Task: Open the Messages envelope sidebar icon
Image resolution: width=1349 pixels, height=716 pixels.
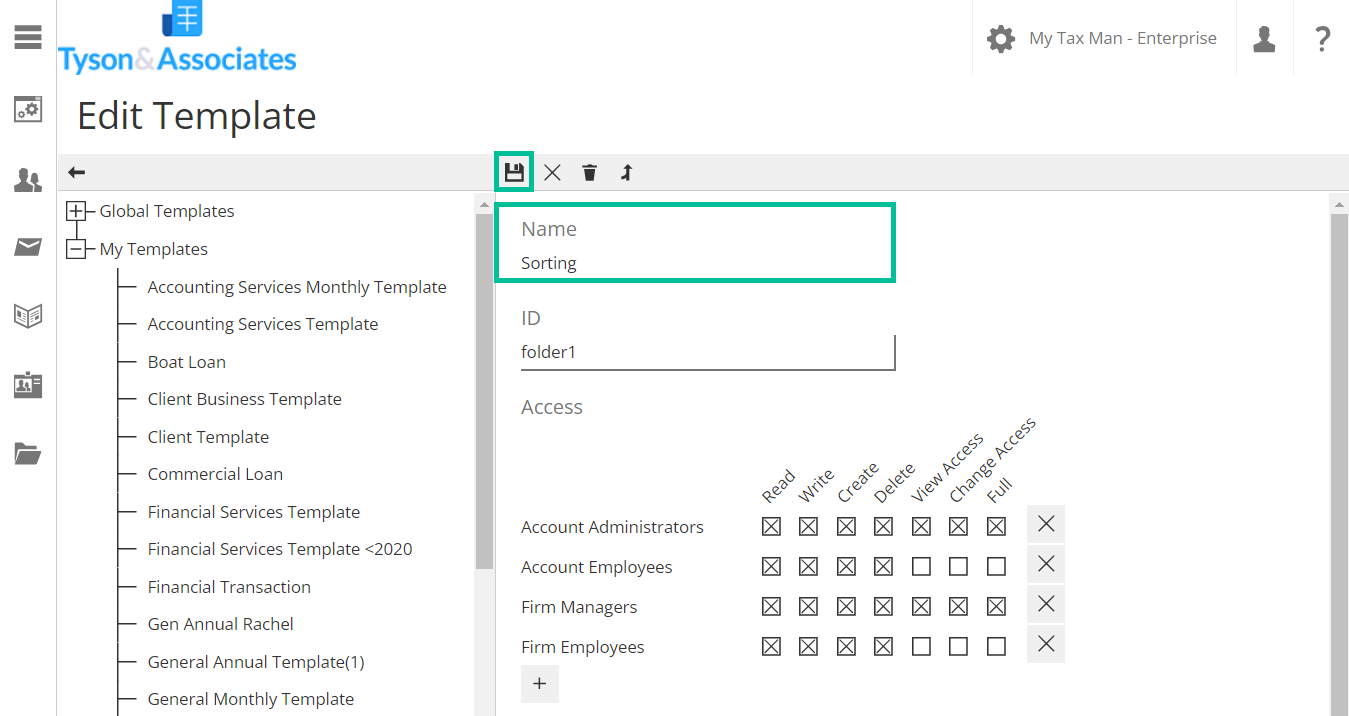Action: tap(27, 248)
